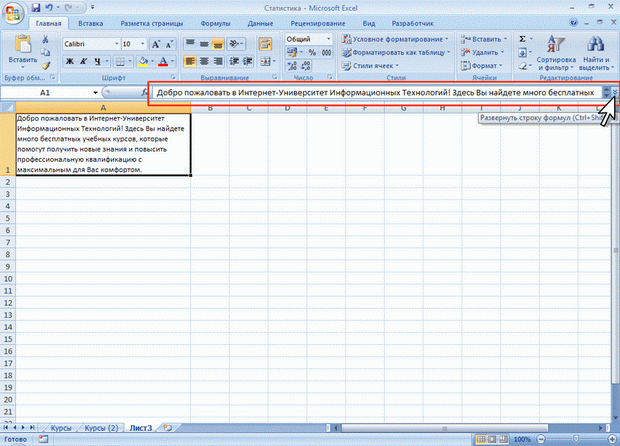Click Вставить cells button
The image size is (620, 446).
tap(483, 39)
